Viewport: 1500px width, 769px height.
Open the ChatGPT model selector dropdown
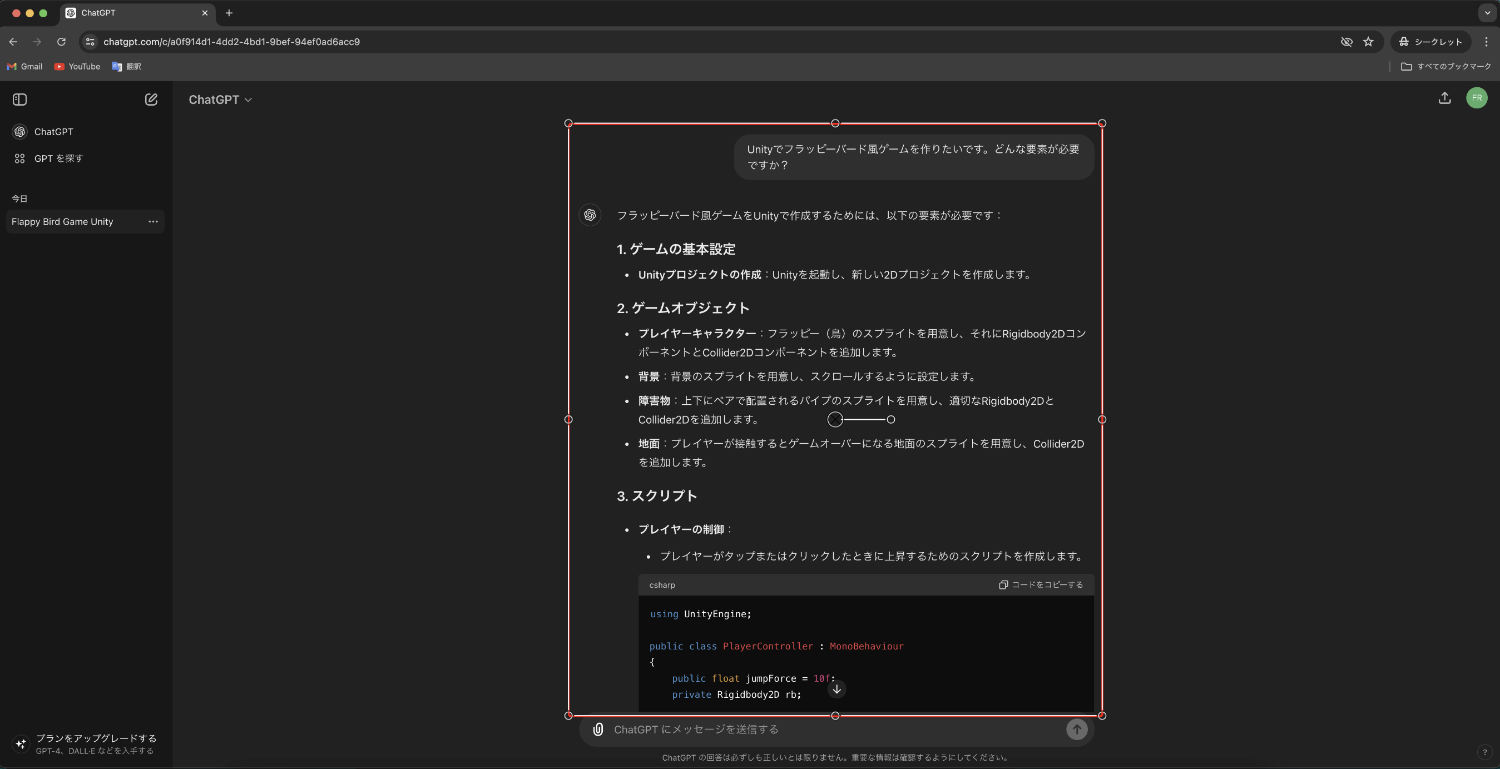[x=220, y=100]
